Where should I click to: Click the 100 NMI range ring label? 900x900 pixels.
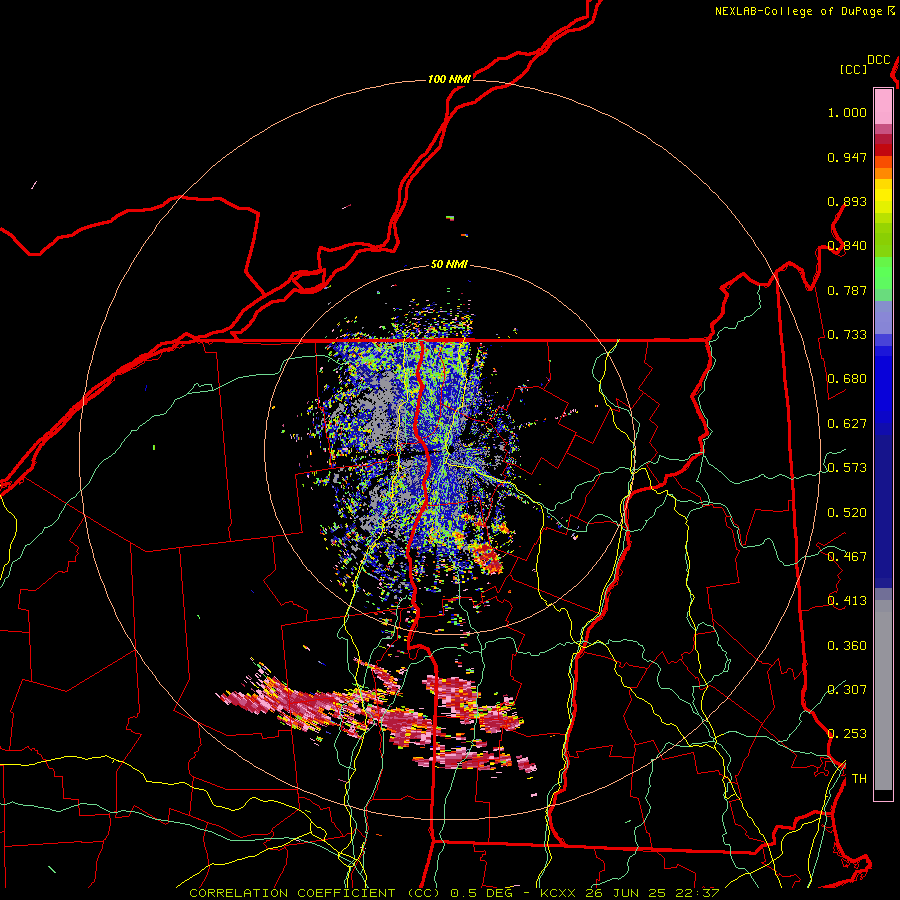[x=449, y=79]
